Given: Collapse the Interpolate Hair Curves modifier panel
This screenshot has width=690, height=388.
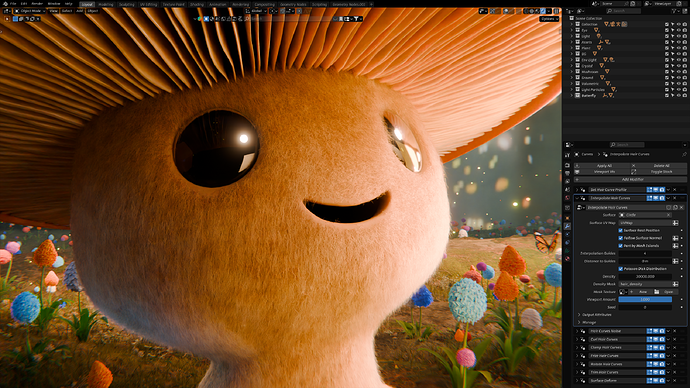Looking at the screenshot, I should (577, 198).
